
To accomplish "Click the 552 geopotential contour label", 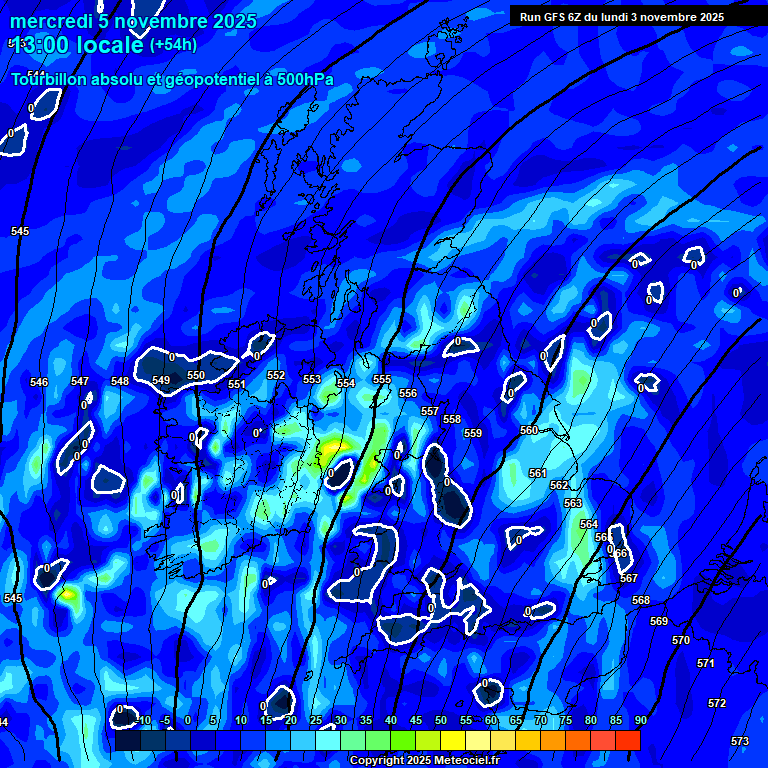I will click(x=276, y=376).
